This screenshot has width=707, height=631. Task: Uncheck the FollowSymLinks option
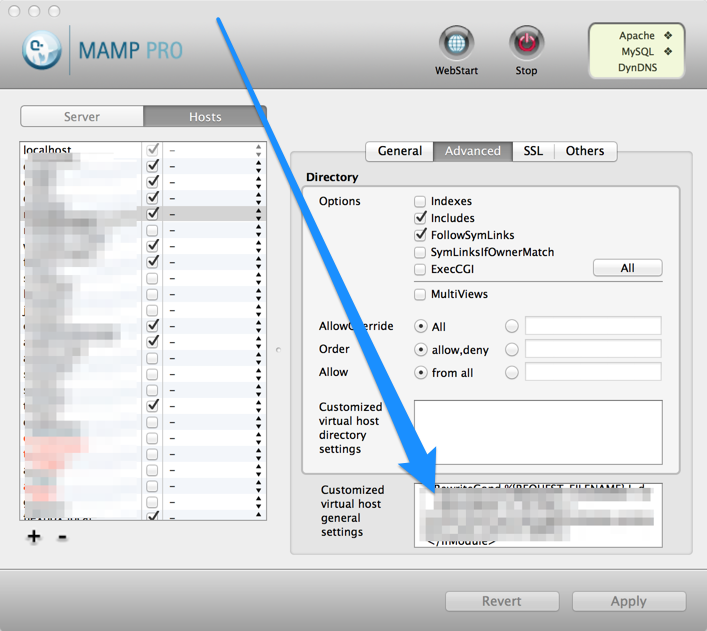click(x=420, y=235)
